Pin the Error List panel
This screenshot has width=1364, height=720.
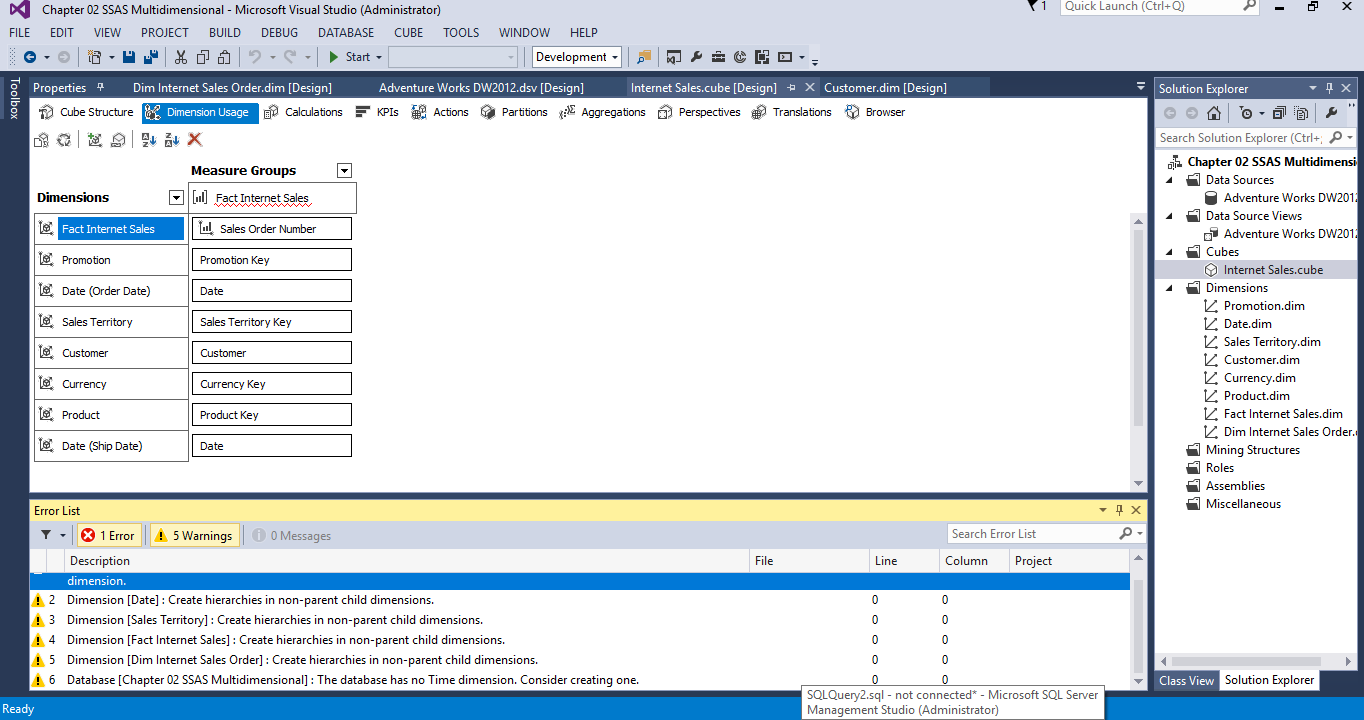tap(1119, 510)
